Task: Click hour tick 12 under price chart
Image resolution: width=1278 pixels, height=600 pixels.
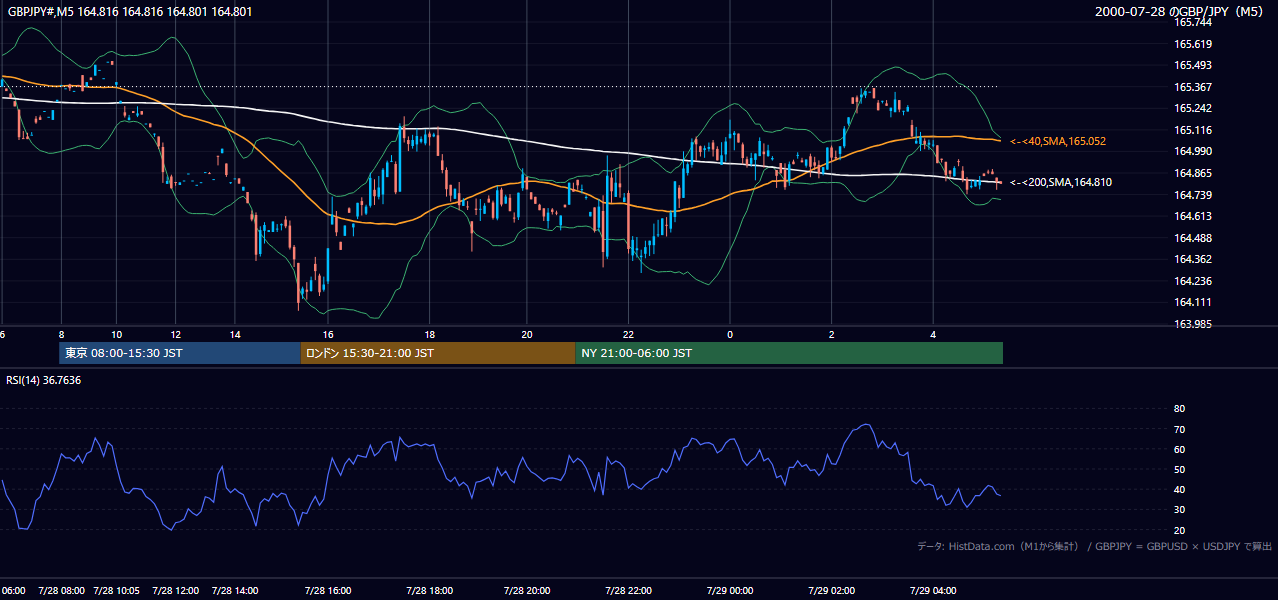Action: [x=176, y=334]
